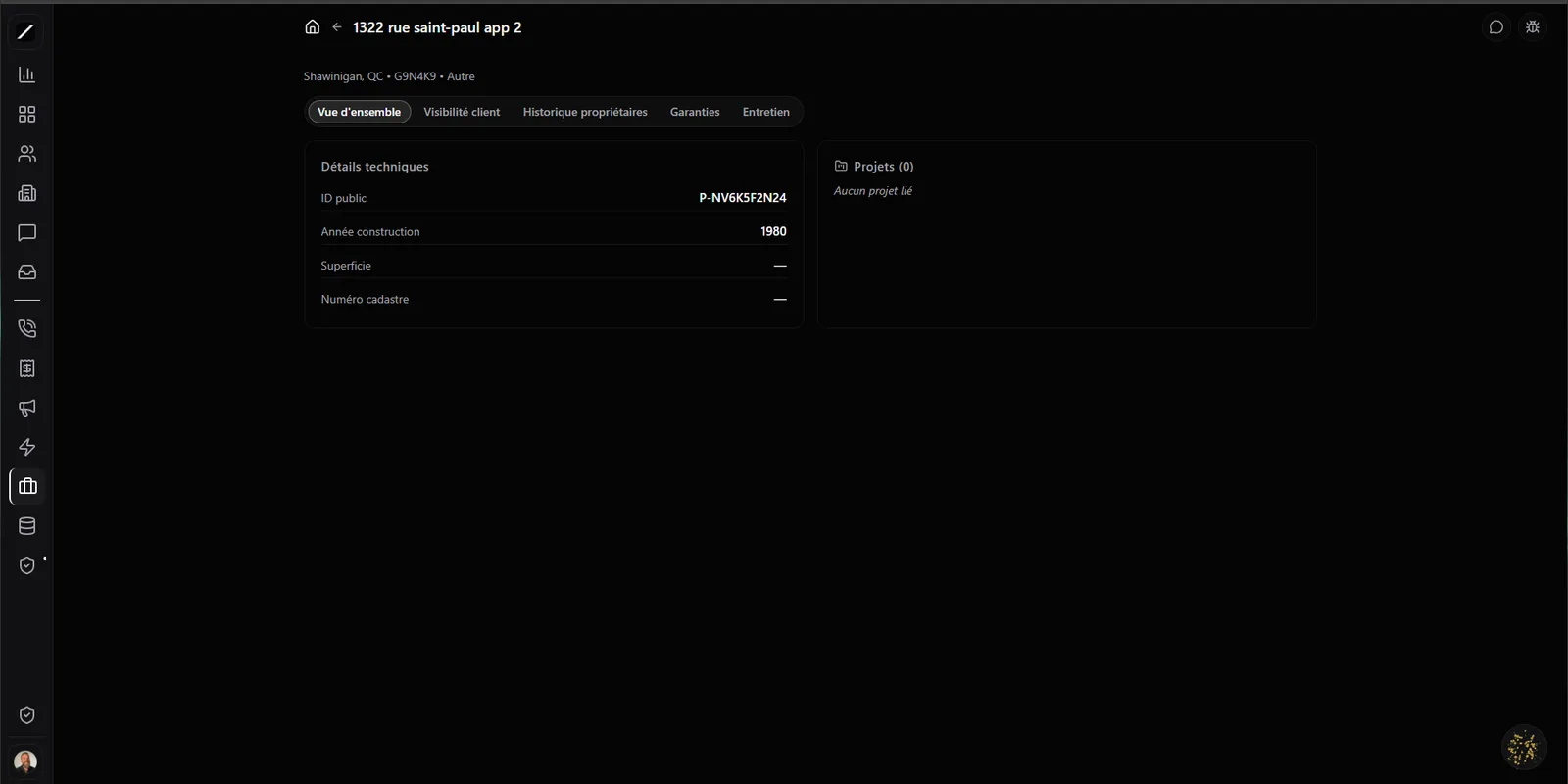Go back with the left arrow
Viewport: 1568px width, 784px height.
point(337,27)
